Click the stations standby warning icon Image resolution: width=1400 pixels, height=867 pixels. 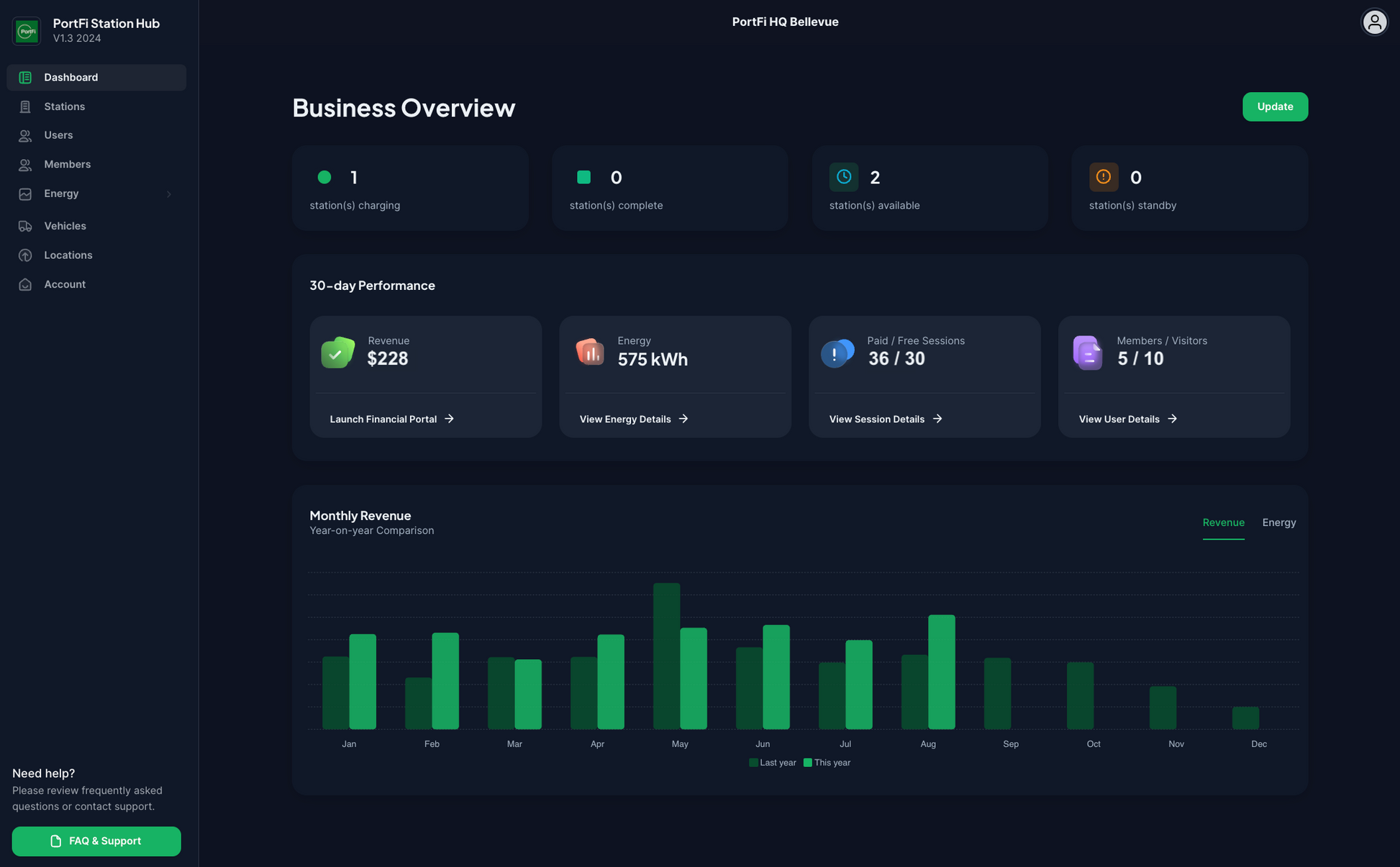[x=1103, y=177]
